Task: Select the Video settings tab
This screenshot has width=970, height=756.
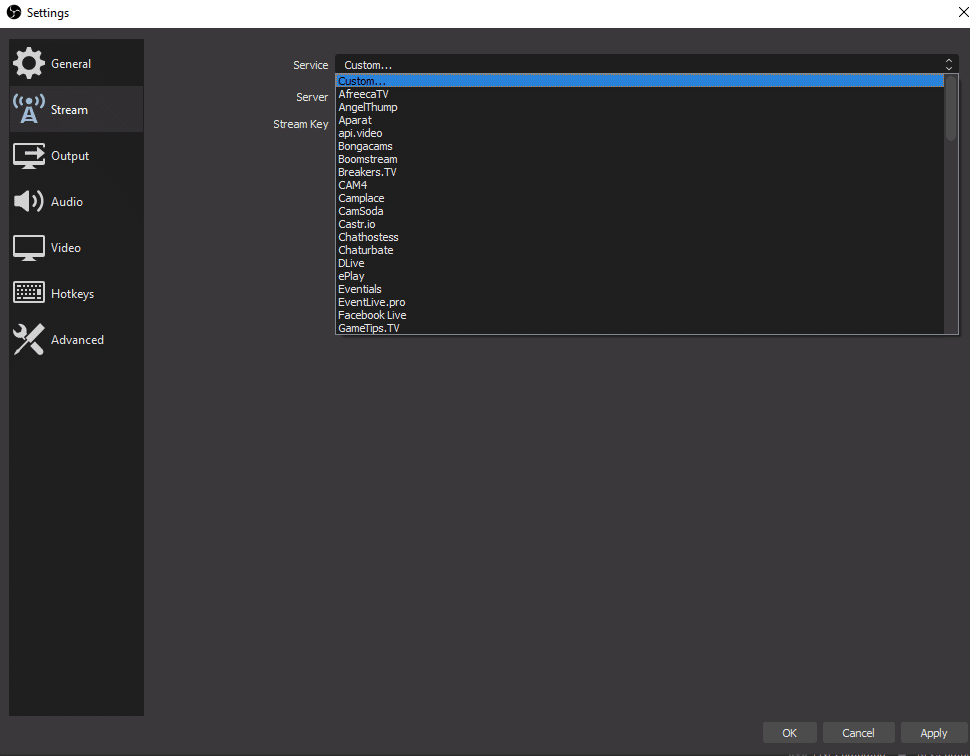Action: (77, 247)
